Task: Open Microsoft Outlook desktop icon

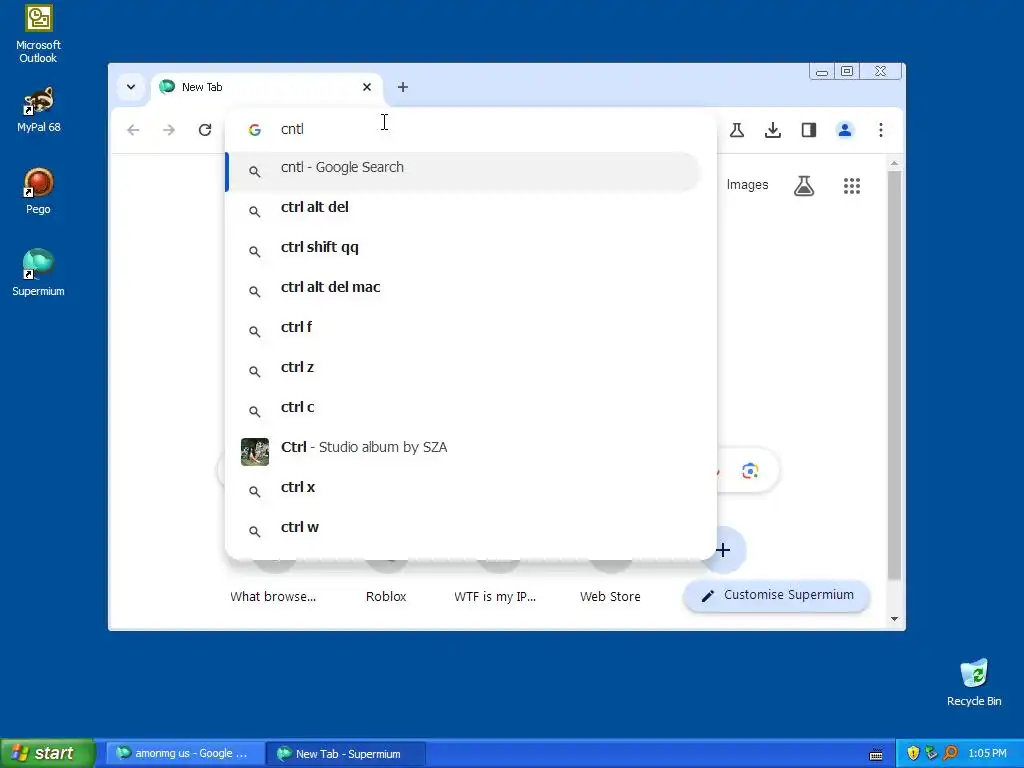Action: (x=38, y=35)
